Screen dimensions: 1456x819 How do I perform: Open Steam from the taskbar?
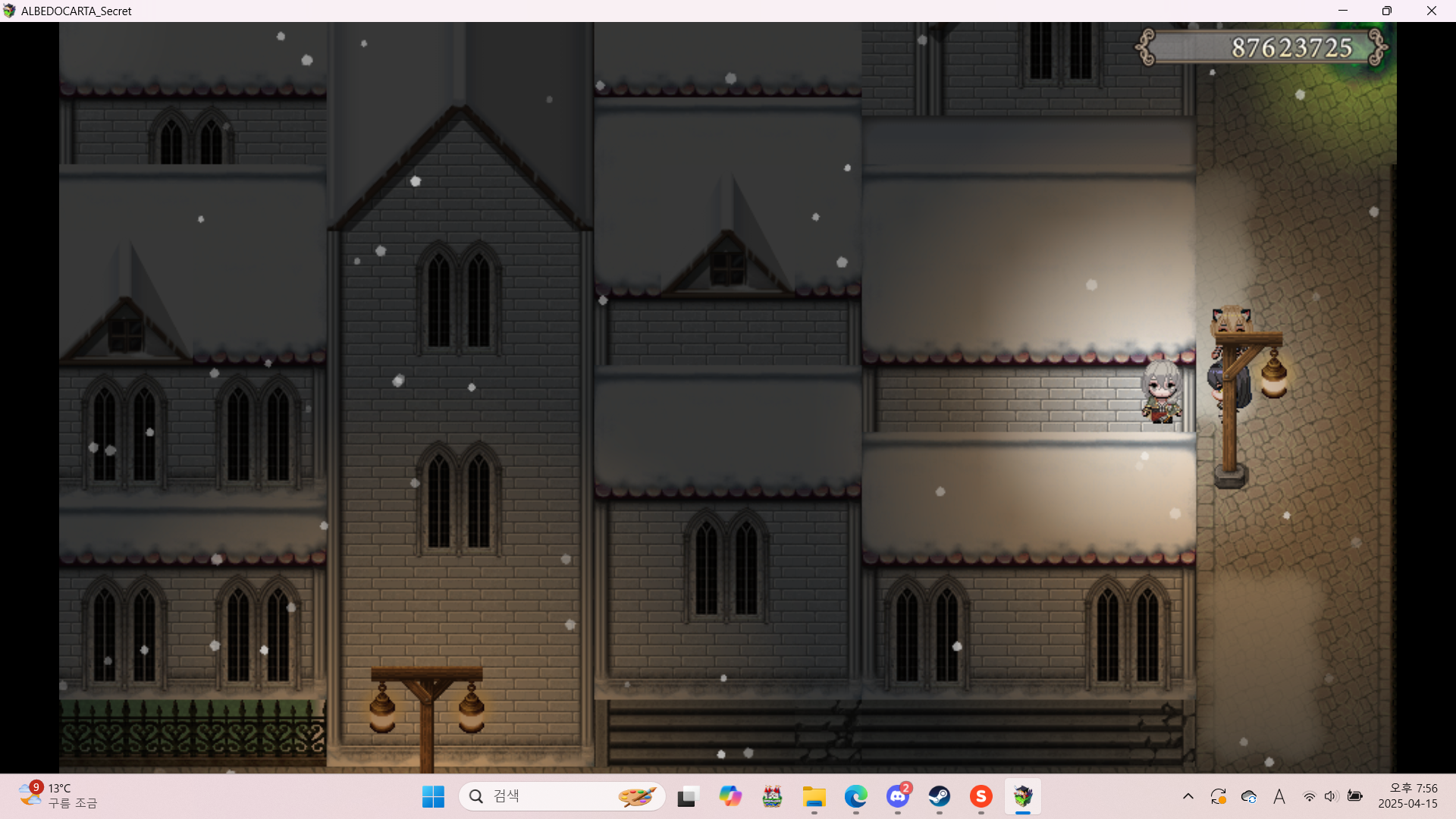940,796
